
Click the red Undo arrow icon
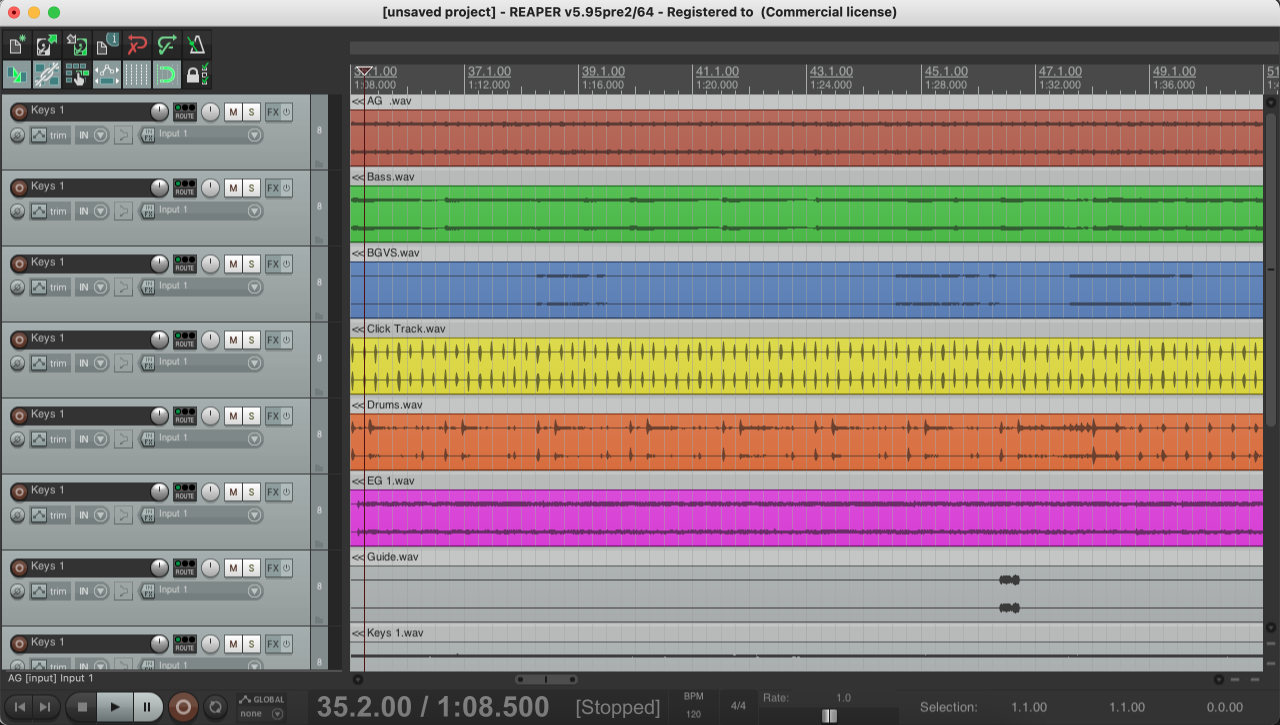137,45
